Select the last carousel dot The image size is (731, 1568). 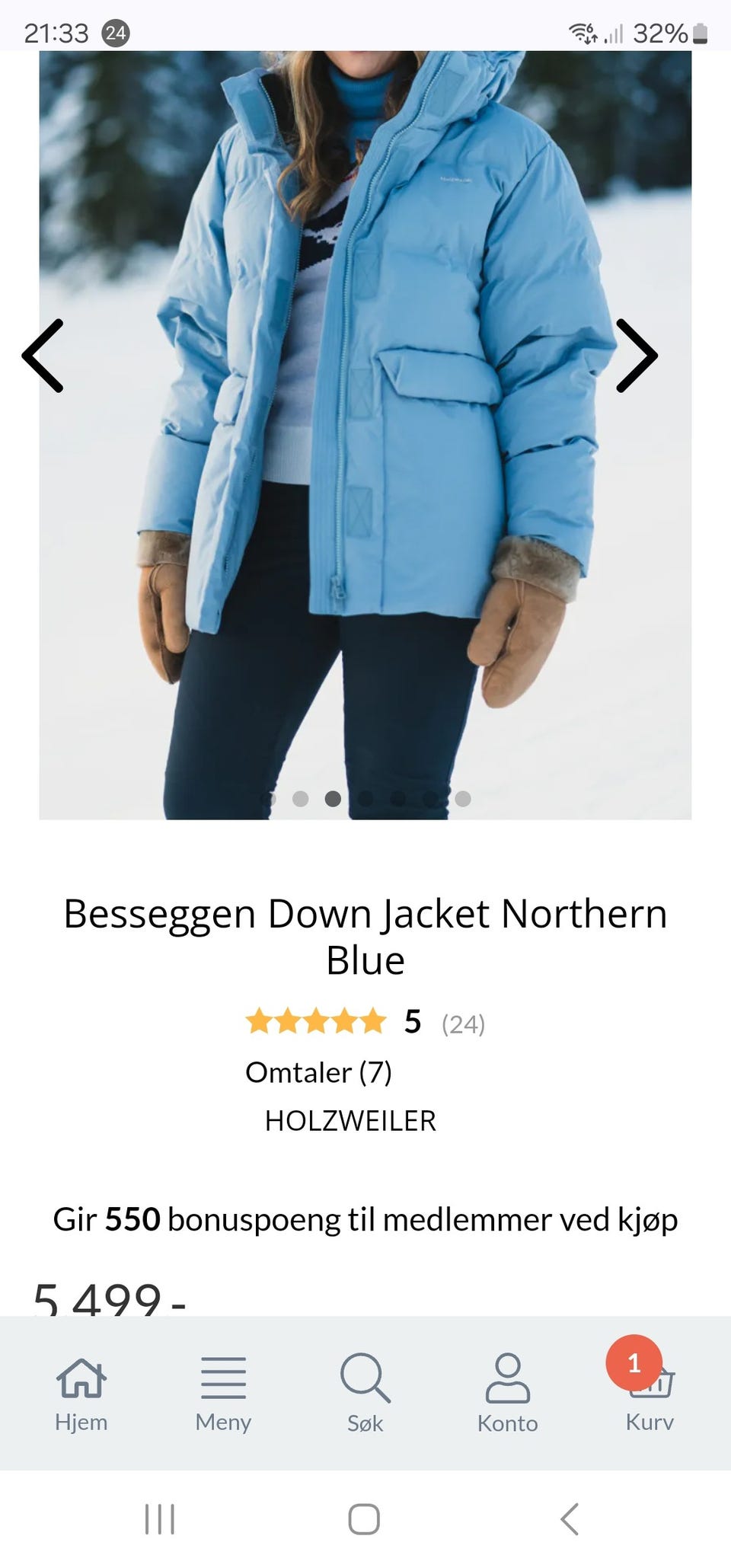click(x=463, y=798)
